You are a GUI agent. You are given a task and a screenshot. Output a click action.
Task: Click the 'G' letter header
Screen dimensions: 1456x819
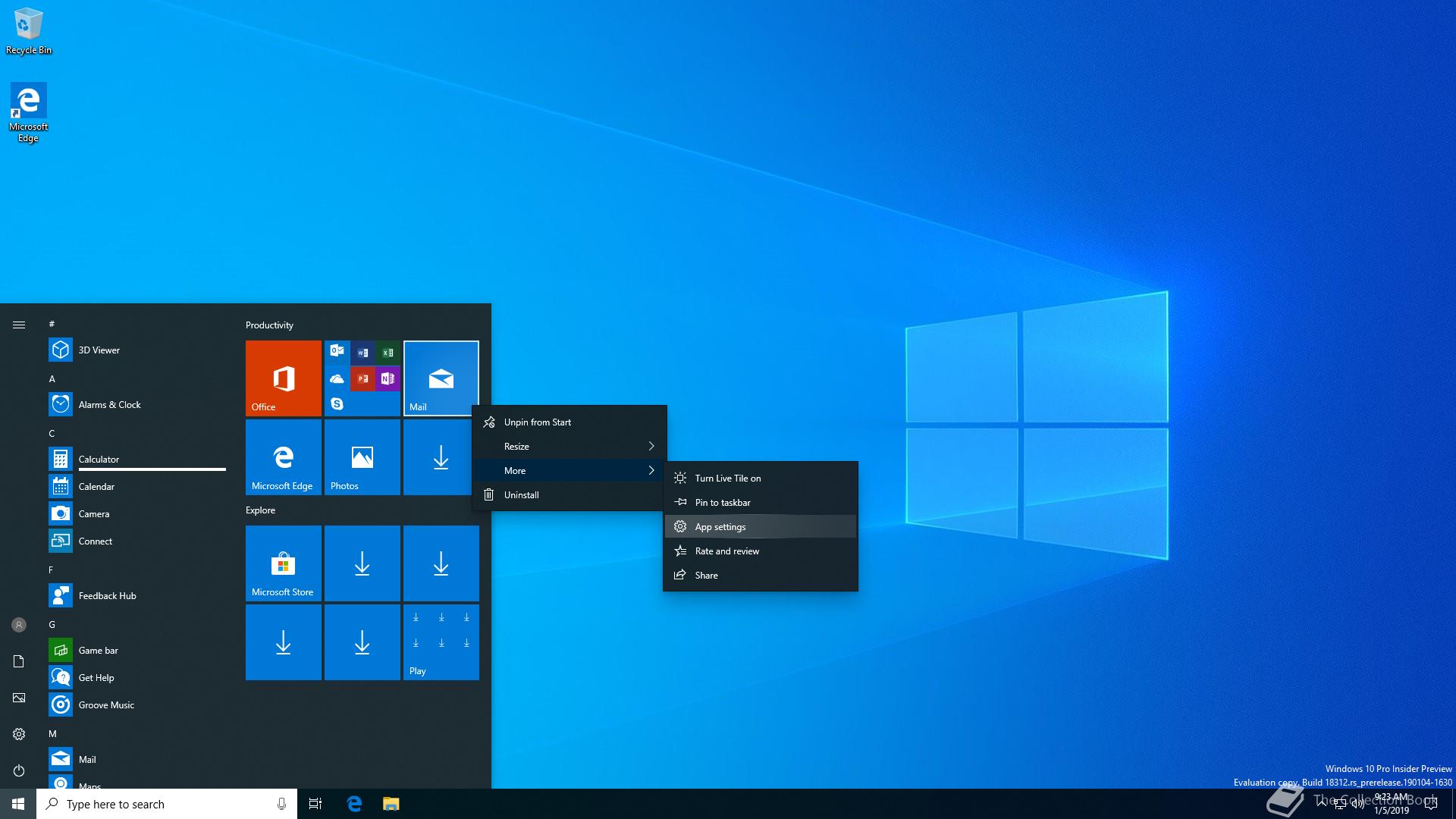tap(52, 624)
